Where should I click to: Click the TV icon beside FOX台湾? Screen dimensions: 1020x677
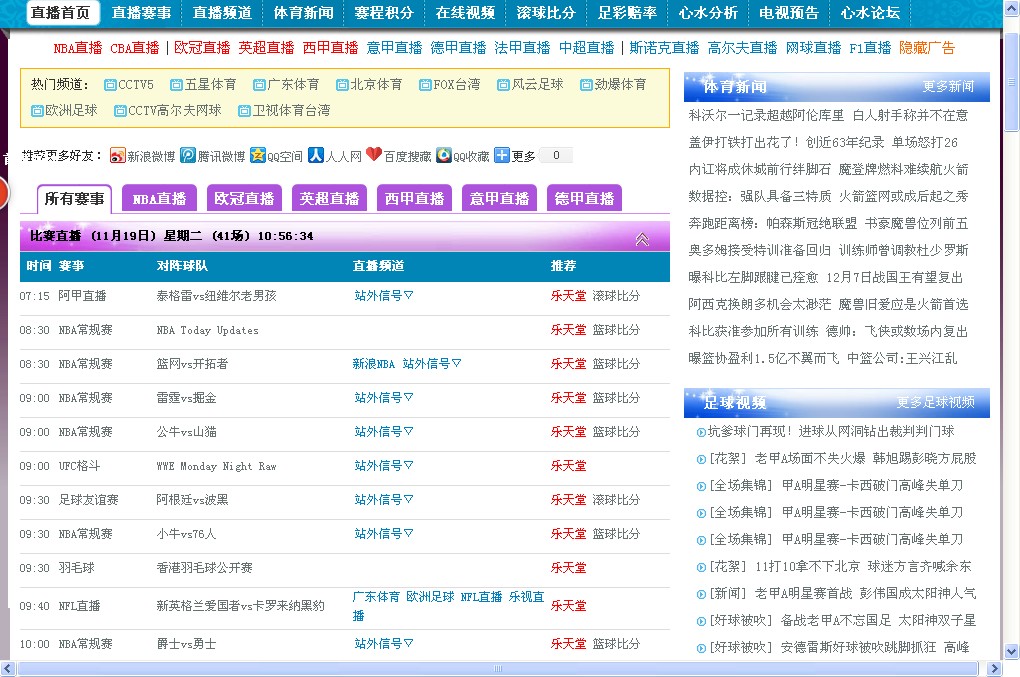pyautogui.click(x=425, y=85)
